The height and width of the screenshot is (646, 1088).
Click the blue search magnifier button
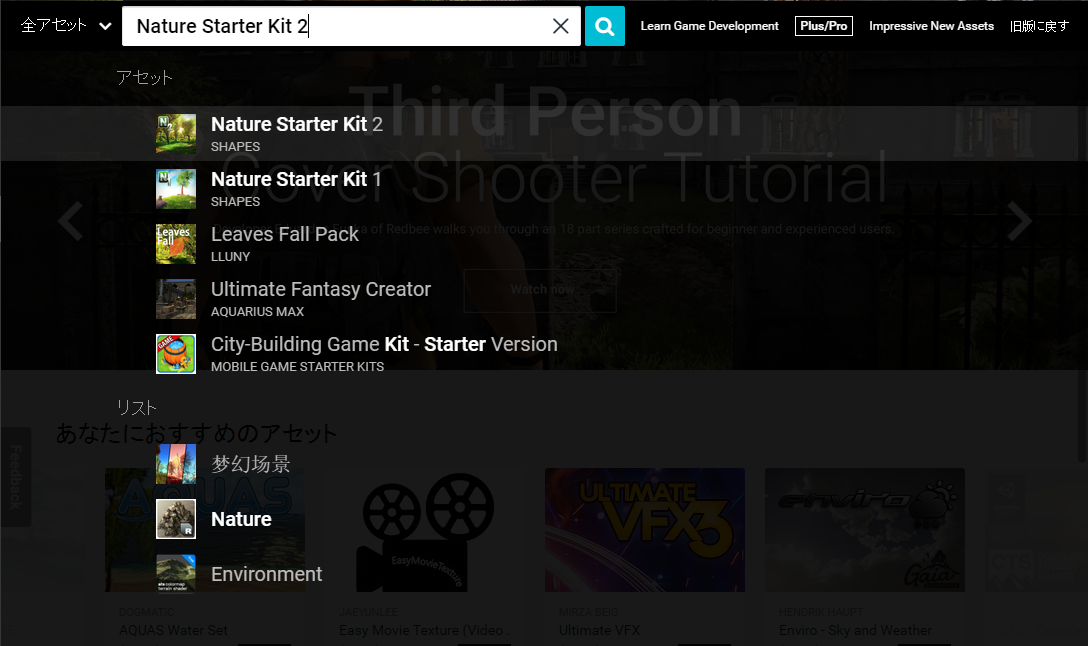click(604, 26)
